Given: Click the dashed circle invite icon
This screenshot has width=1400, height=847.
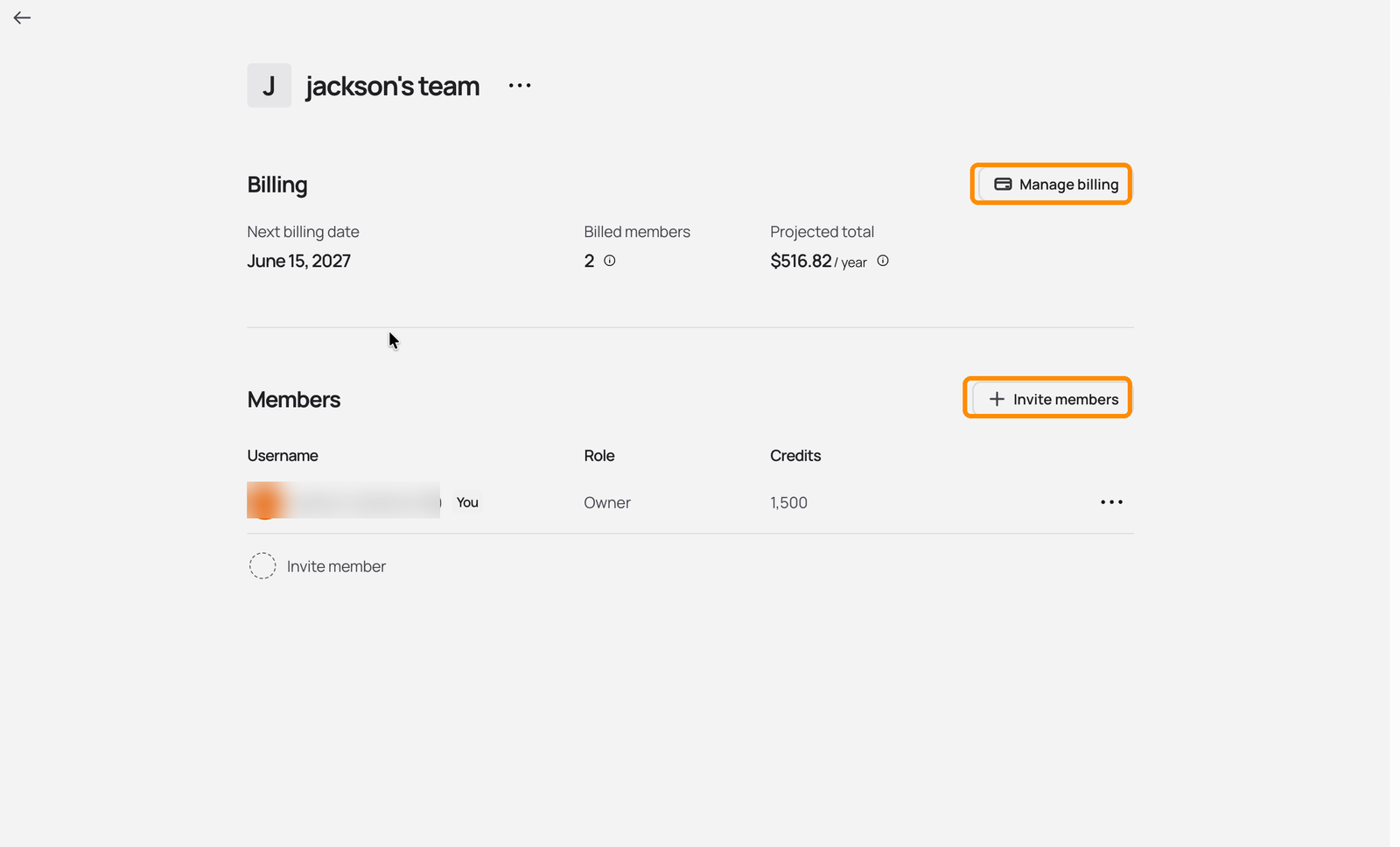Looking at the screenshot, I should 262,566.
